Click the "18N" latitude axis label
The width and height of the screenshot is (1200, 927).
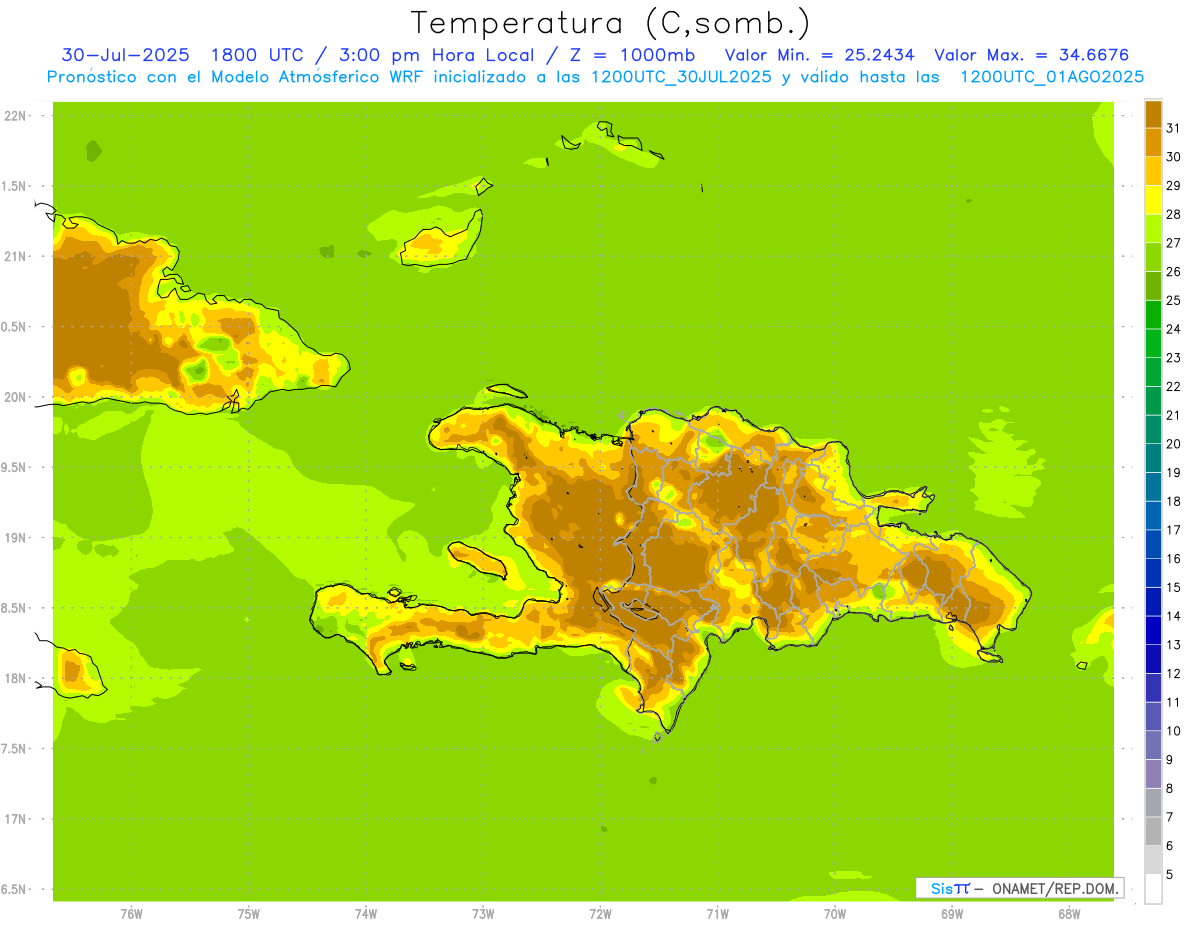(15, 678)
